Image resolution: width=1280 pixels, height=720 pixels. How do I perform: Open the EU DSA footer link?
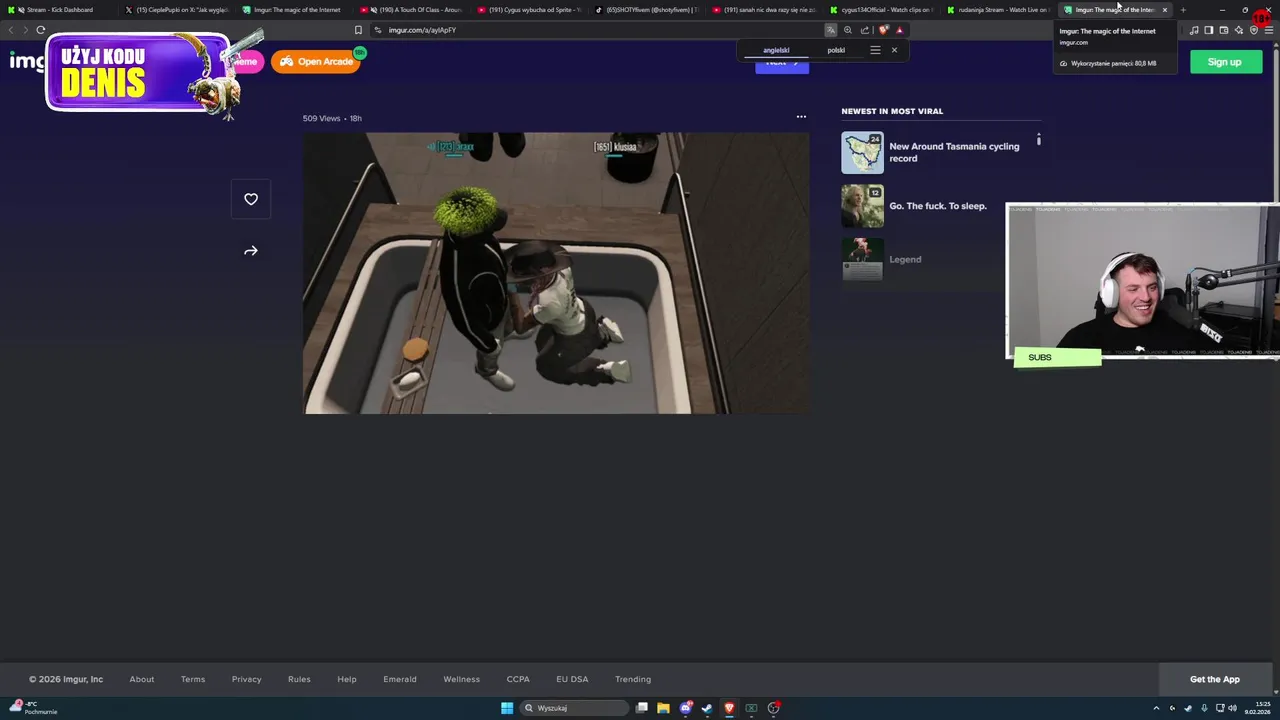click(x=572, y=679)
